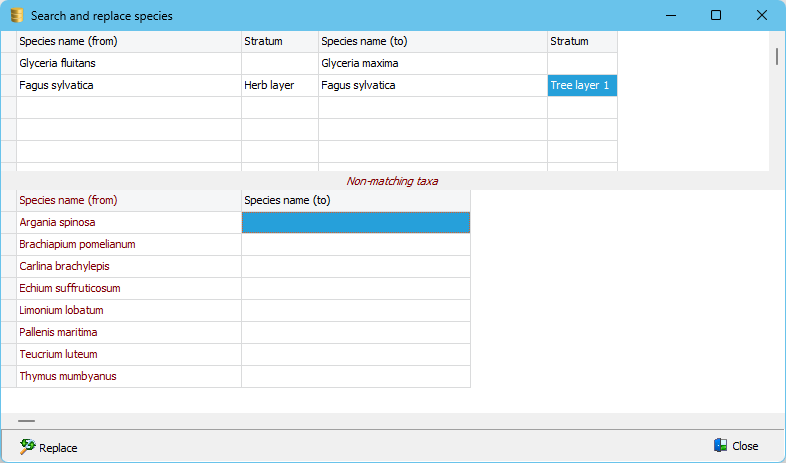The image size is (786, 463).
Task: Click the Stratum header after Species name (to)
Action: [x=582, y=42]
